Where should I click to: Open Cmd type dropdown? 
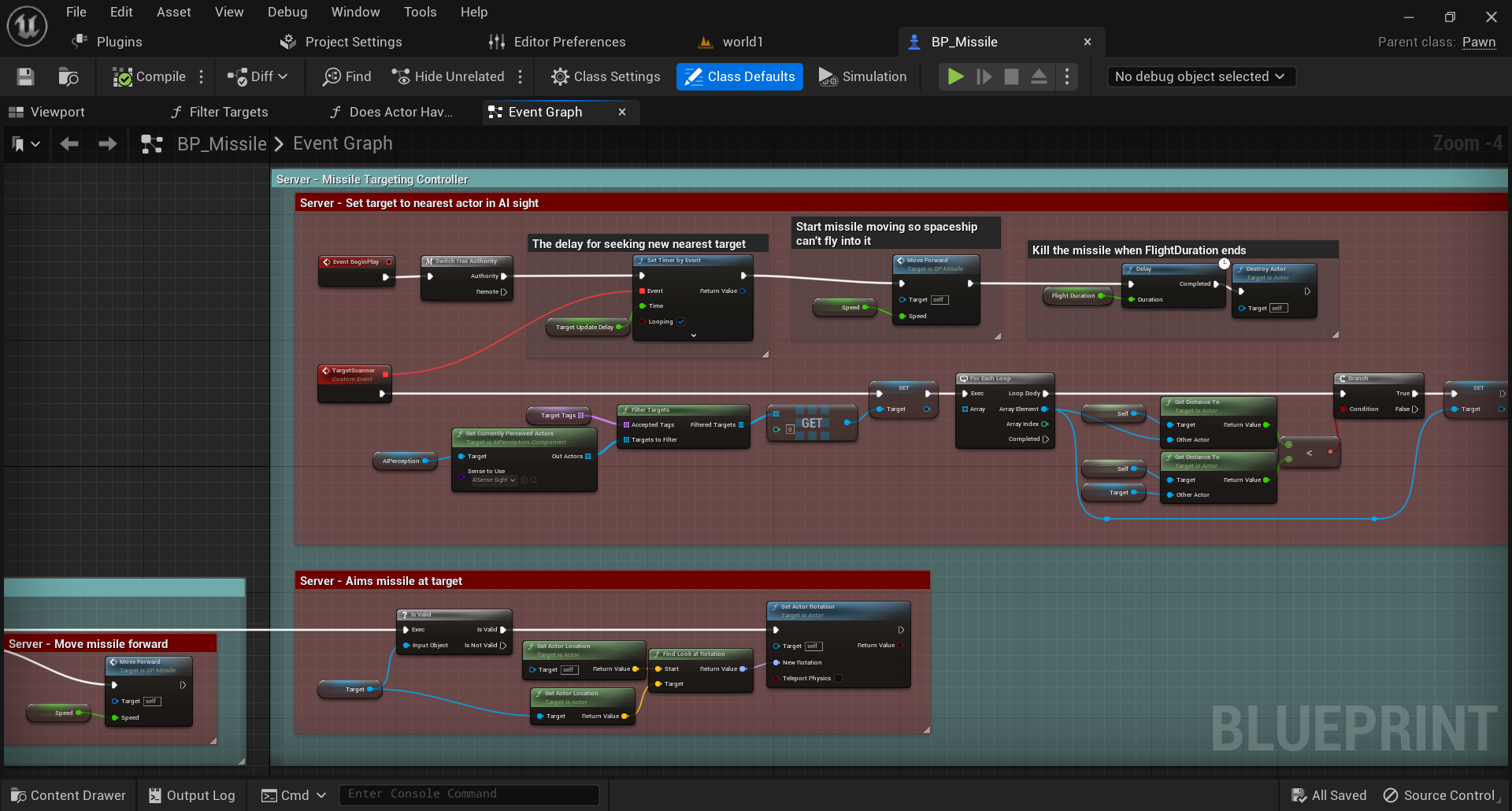pos(293,795)
